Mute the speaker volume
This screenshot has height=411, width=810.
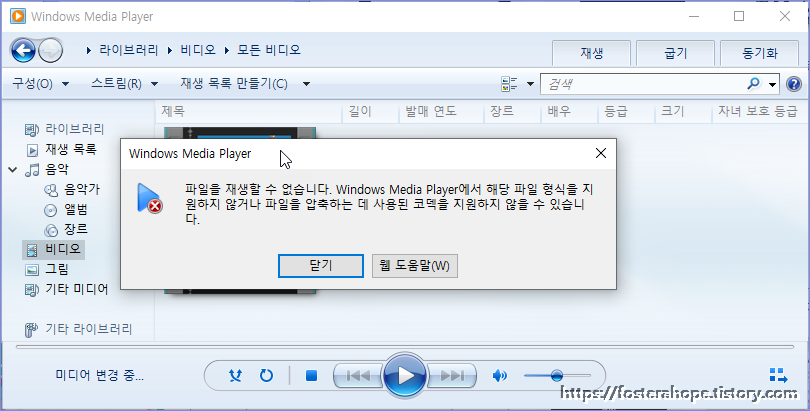tap(500, 375)
